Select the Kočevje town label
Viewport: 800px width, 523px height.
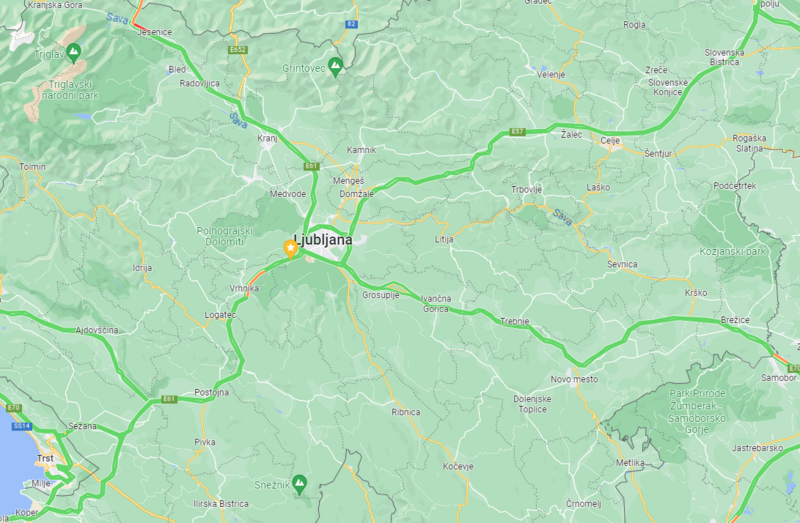click(458, 466)
